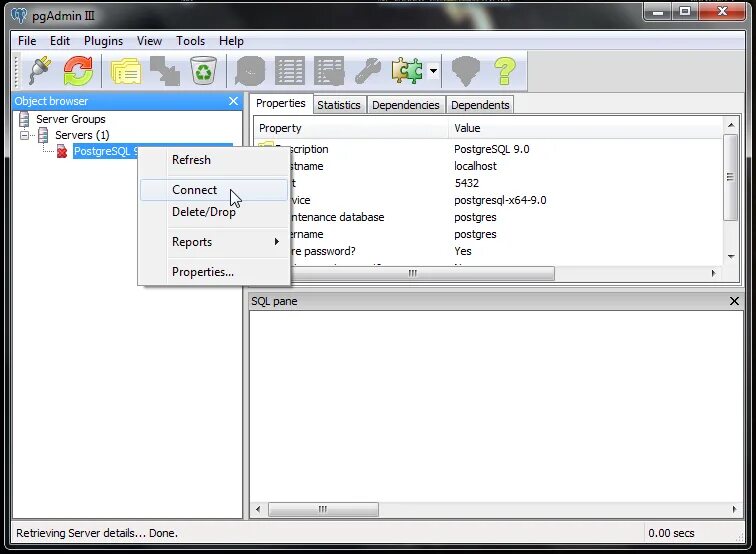
Task: Close the Object browser panel
Action: pos(233,101)
